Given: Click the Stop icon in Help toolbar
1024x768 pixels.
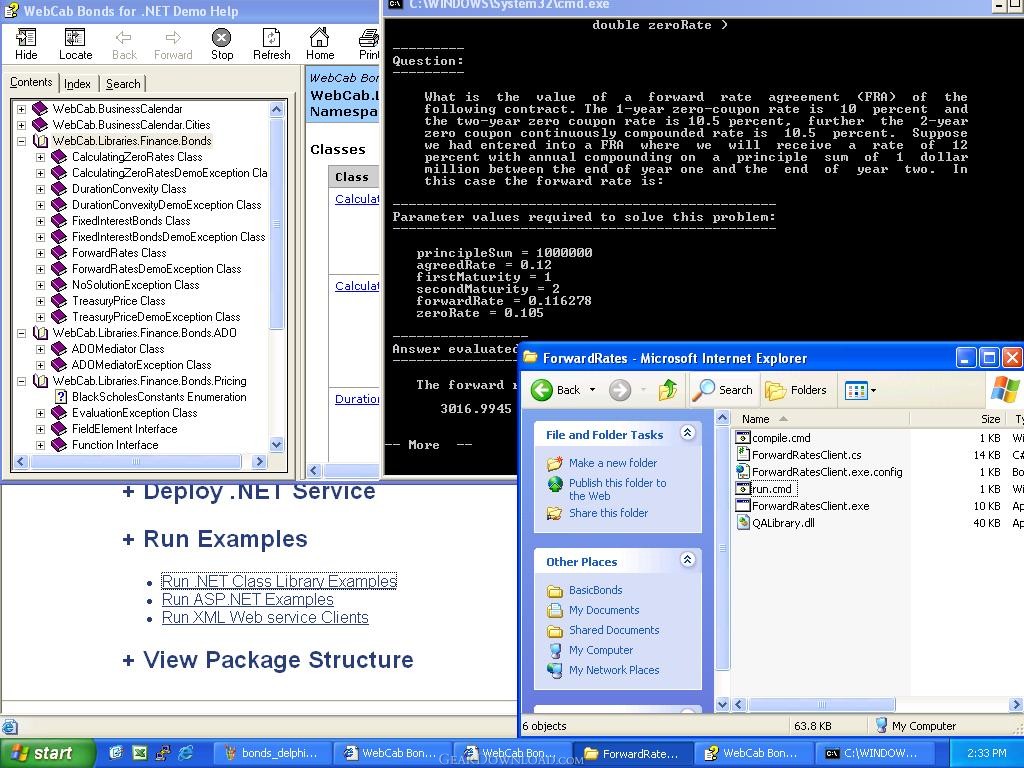Looking at the screenshot, I should tap(222, 44).
